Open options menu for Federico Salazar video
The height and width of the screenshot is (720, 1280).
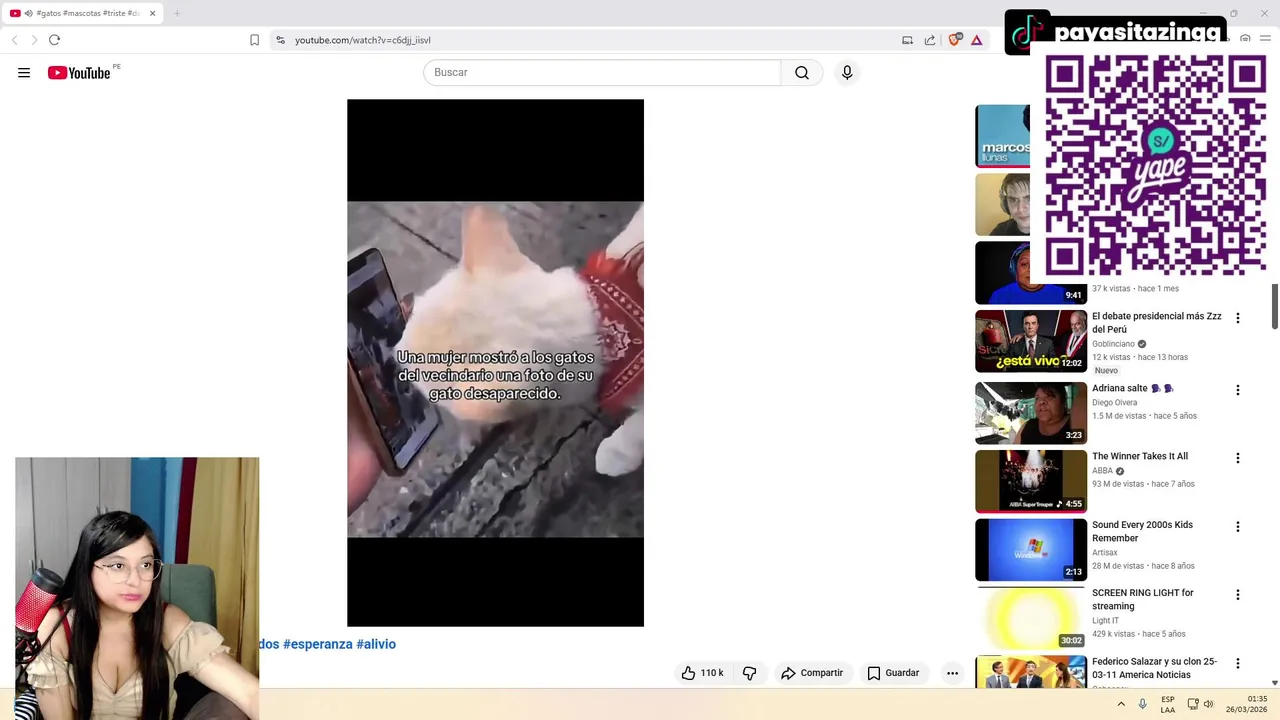pos(1237,663)
